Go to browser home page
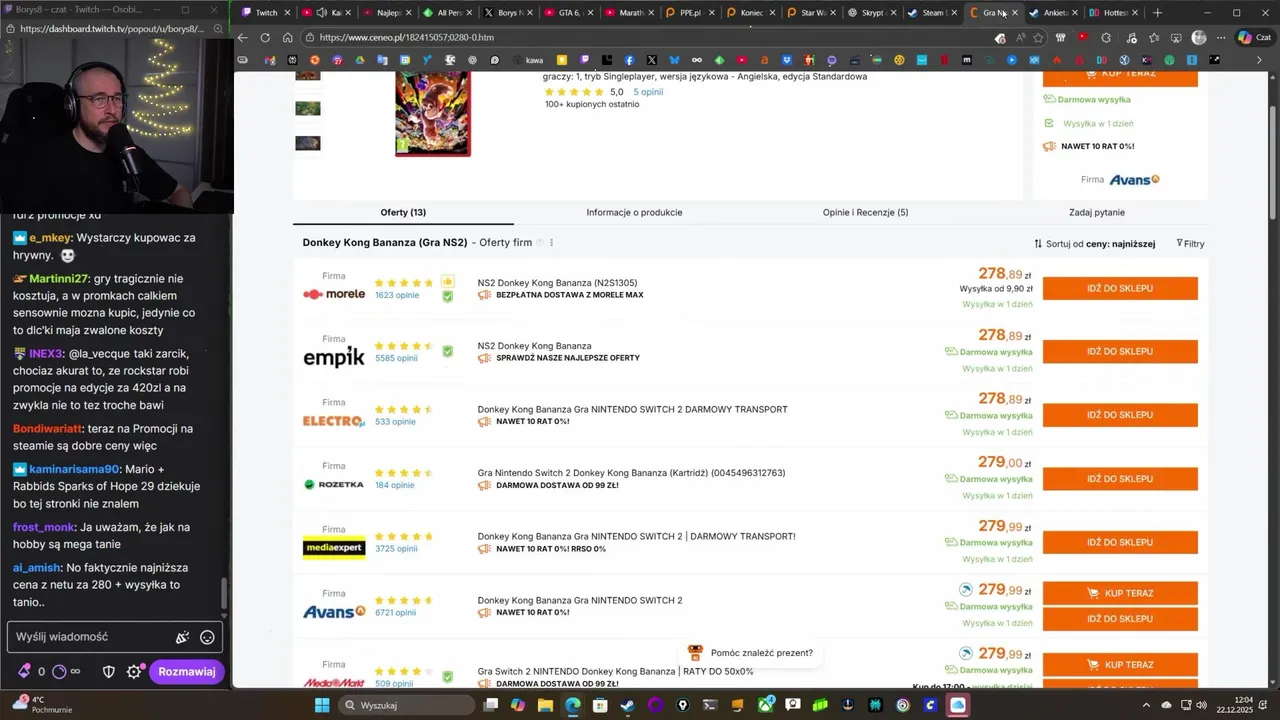 pyautogui.click(x=287, y=37)
